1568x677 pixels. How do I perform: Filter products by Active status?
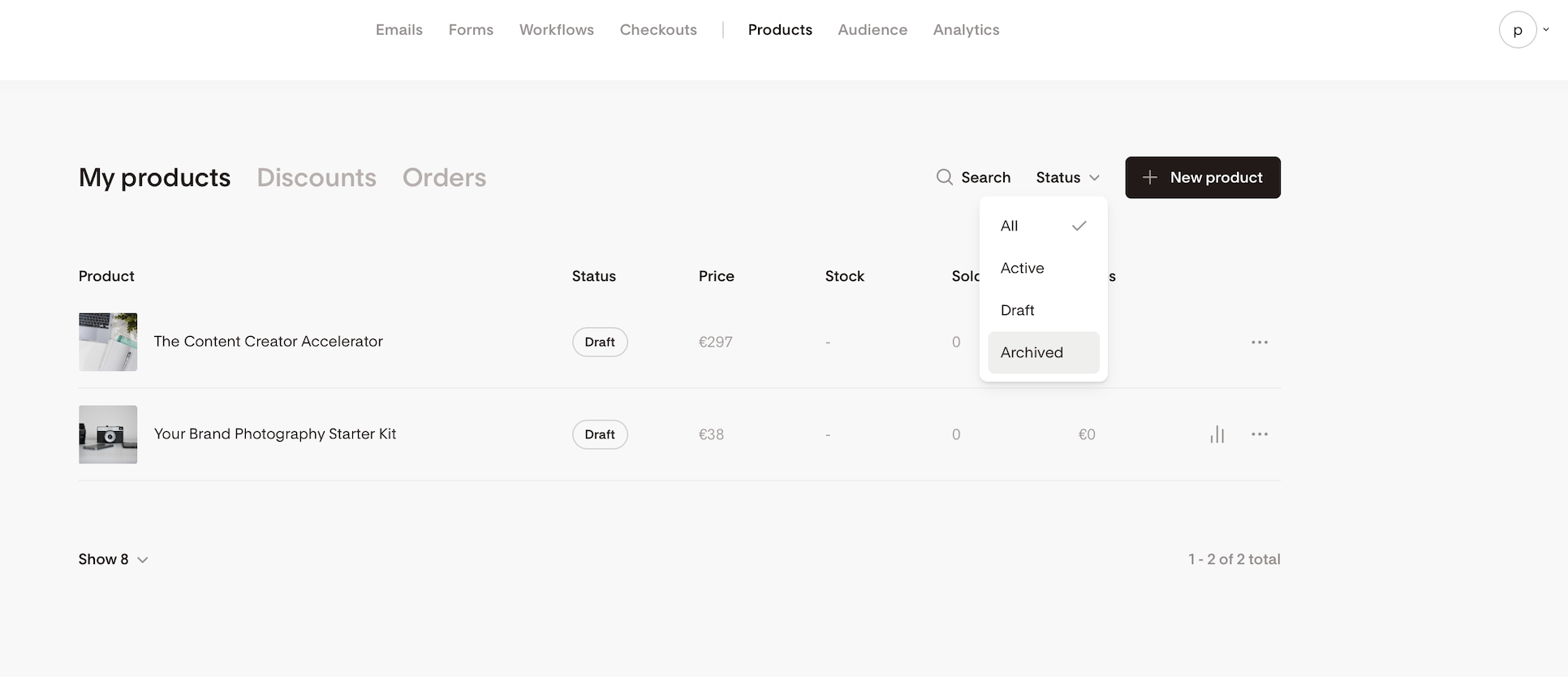pos(1043,268)
